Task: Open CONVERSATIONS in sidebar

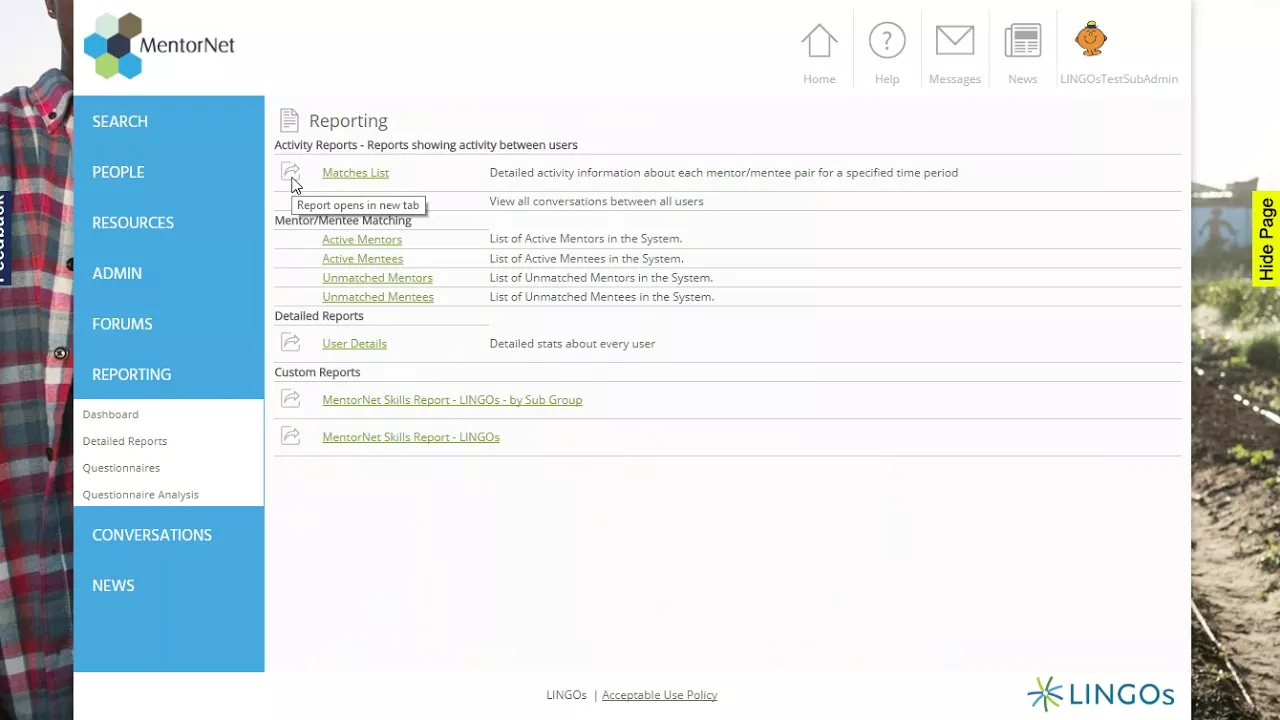Action: (x=152, y=535)
